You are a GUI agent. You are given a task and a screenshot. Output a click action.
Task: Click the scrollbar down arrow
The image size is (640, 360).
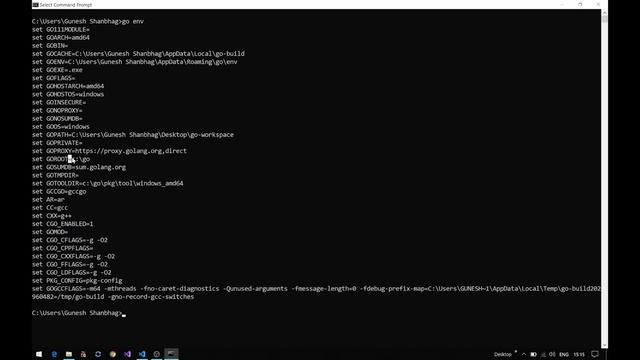(604, 345)
